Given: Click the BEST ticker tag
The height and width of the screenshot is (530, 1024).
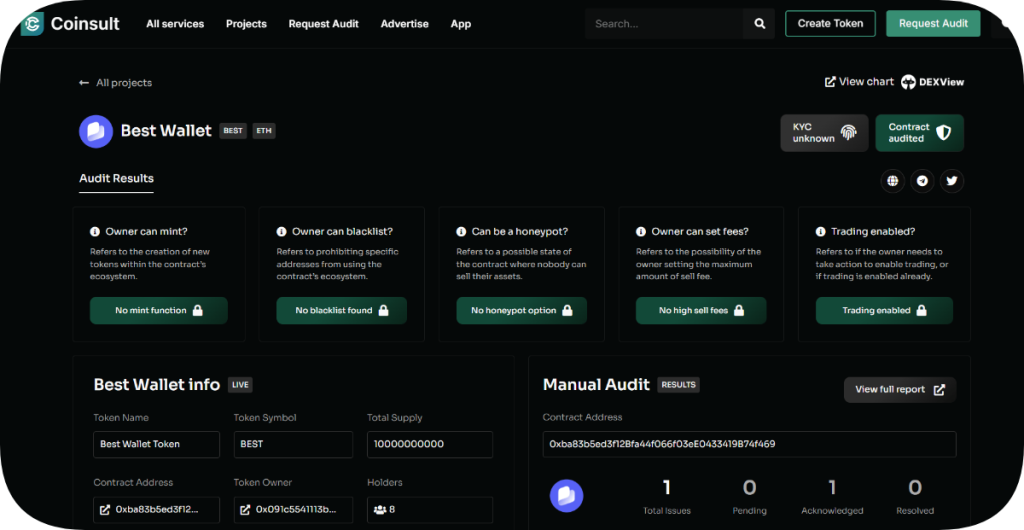Looking at the screenshot, I should point(233,131).
